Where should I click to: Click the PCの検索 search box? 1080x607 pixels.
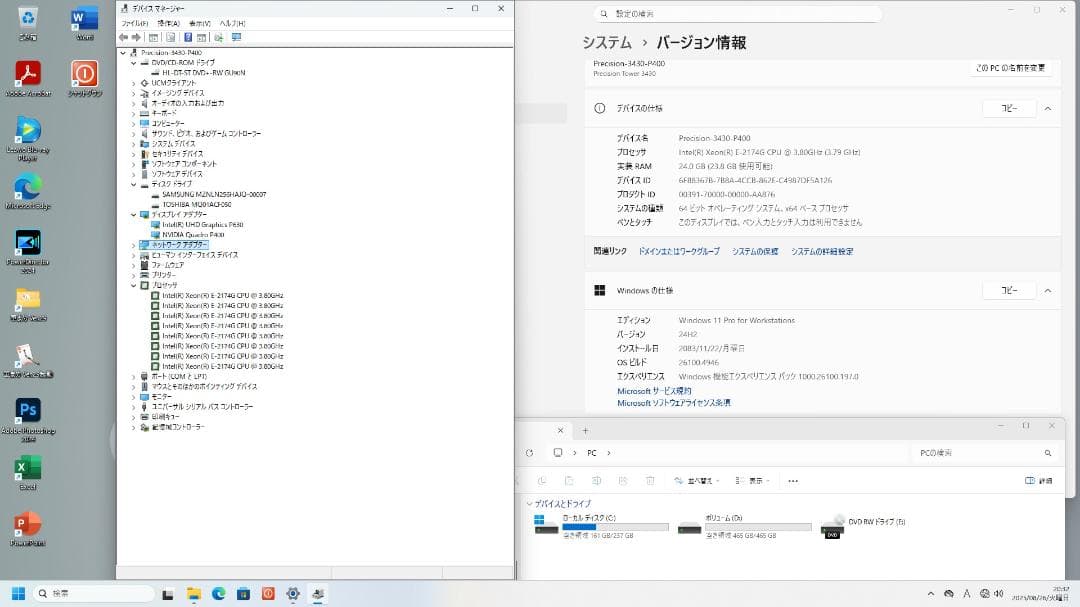coord(985,452)
